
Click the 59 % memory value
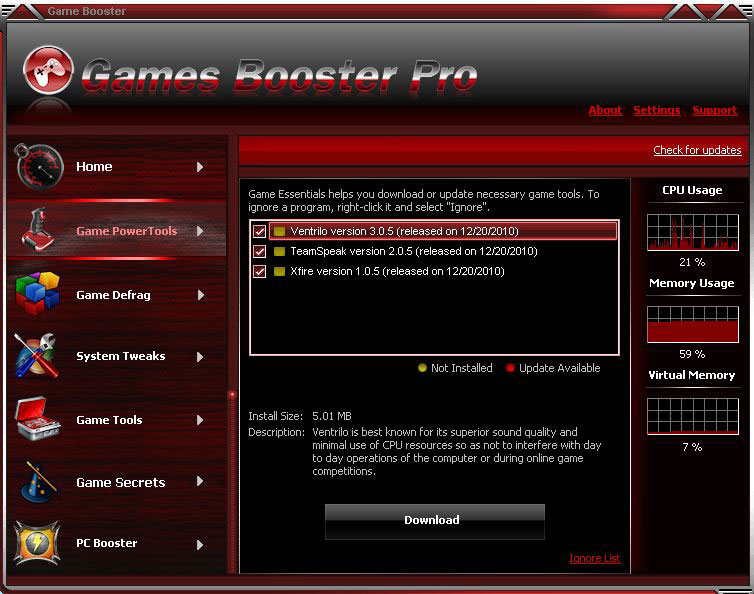pos(692,354)
